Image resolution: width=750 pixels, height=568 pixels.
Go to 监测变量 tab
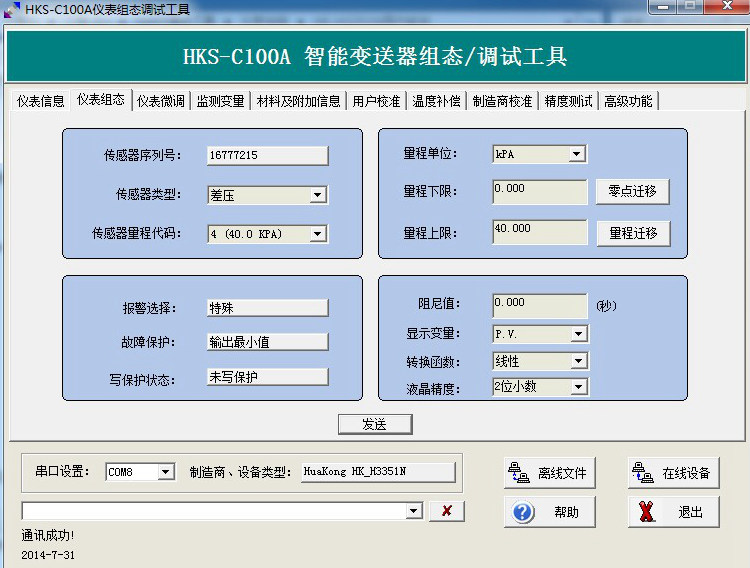[x=221, y=101]
